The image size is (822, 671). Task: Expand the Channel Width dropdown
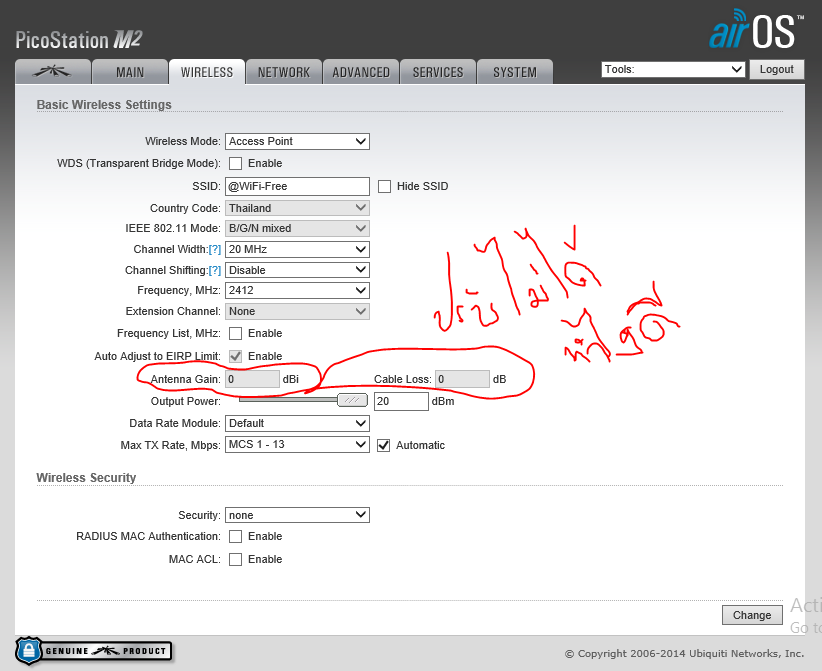[297, 249]
